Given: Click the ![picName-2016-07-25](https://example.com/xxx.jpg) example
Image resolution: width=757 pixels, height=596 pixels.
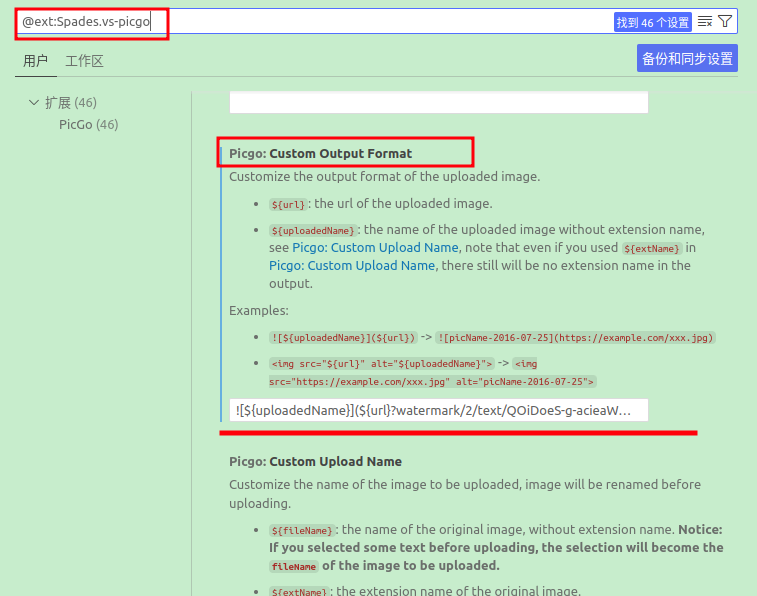Looking at the screenshot, I should [575, 338].
